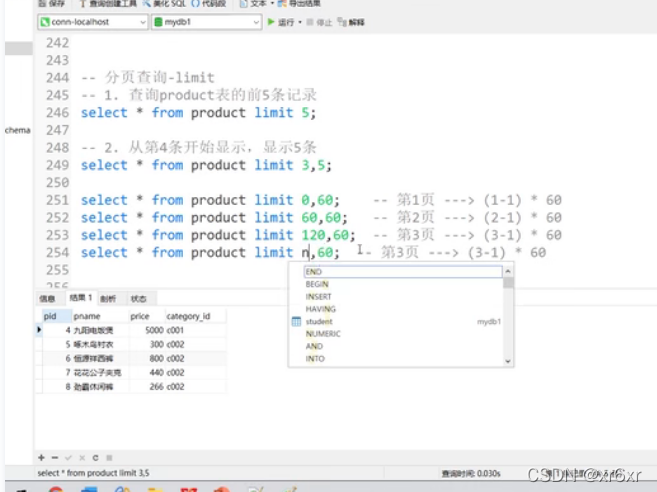Viewport: 657px width, 492px height.
Task: Click the autocomplete scrollbar up arrow
Action: click(508, 272)
